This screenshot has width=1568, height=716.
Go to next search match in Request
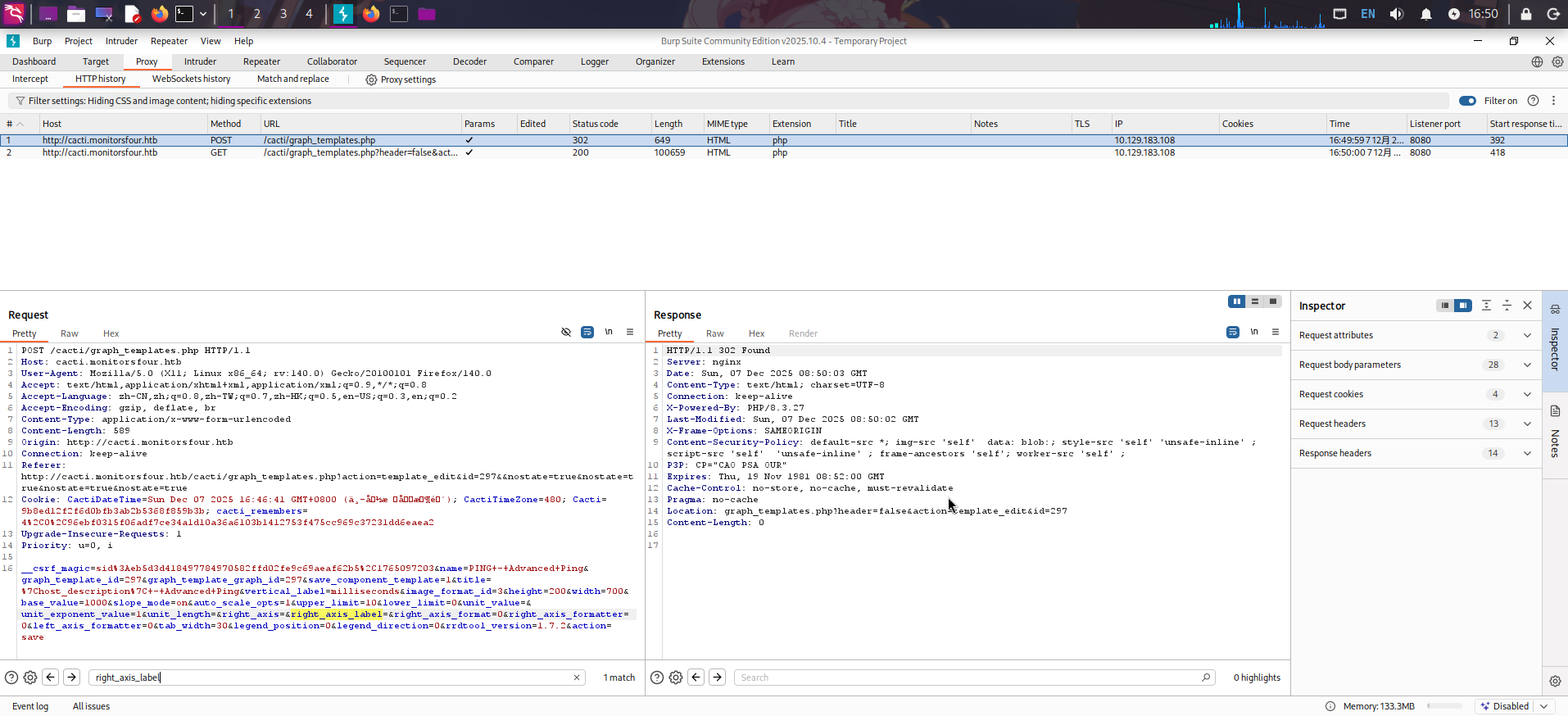pyautogui.click(x=72, y=677)
